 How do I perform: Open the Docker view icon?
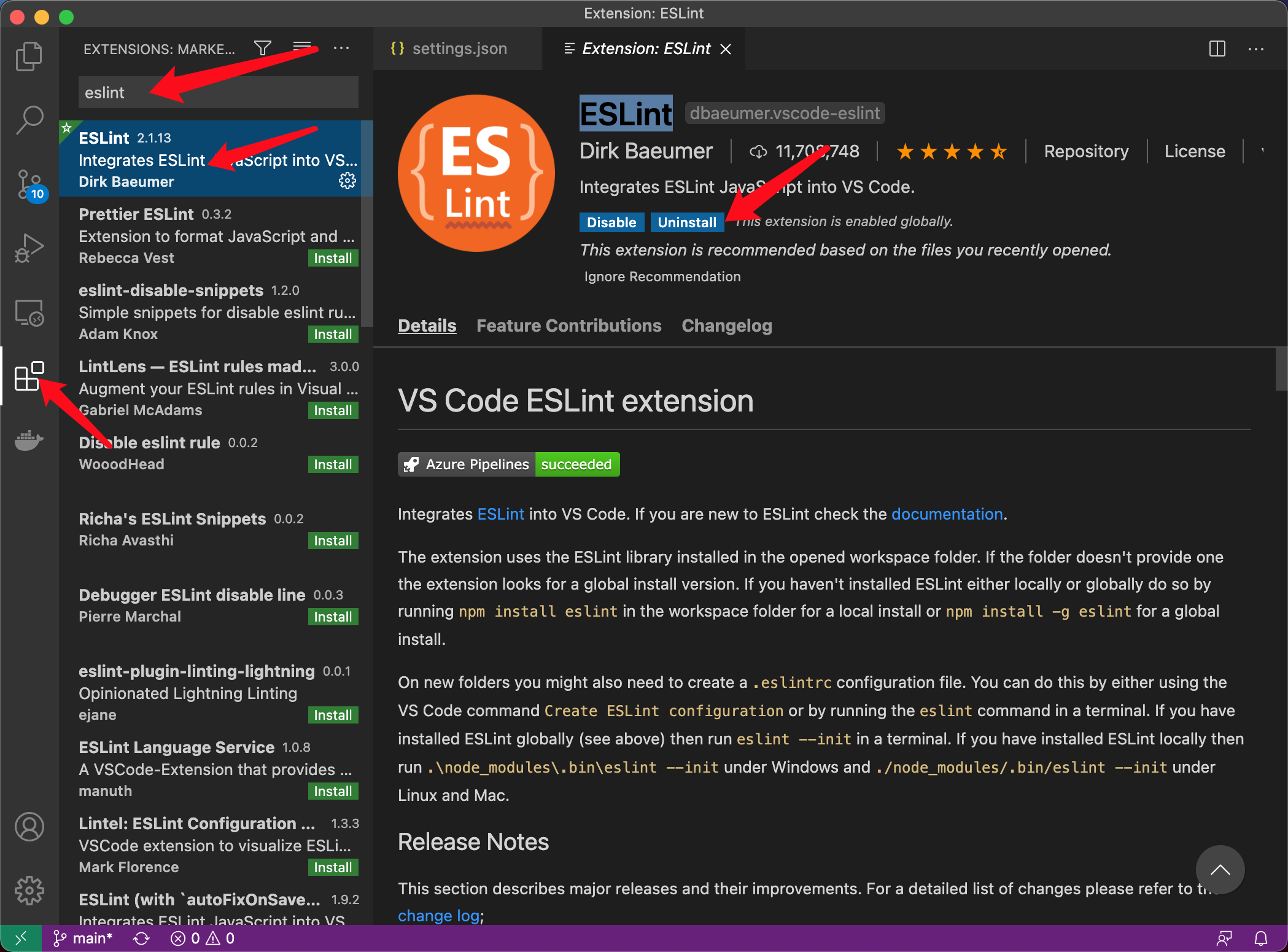coord(29,440)
